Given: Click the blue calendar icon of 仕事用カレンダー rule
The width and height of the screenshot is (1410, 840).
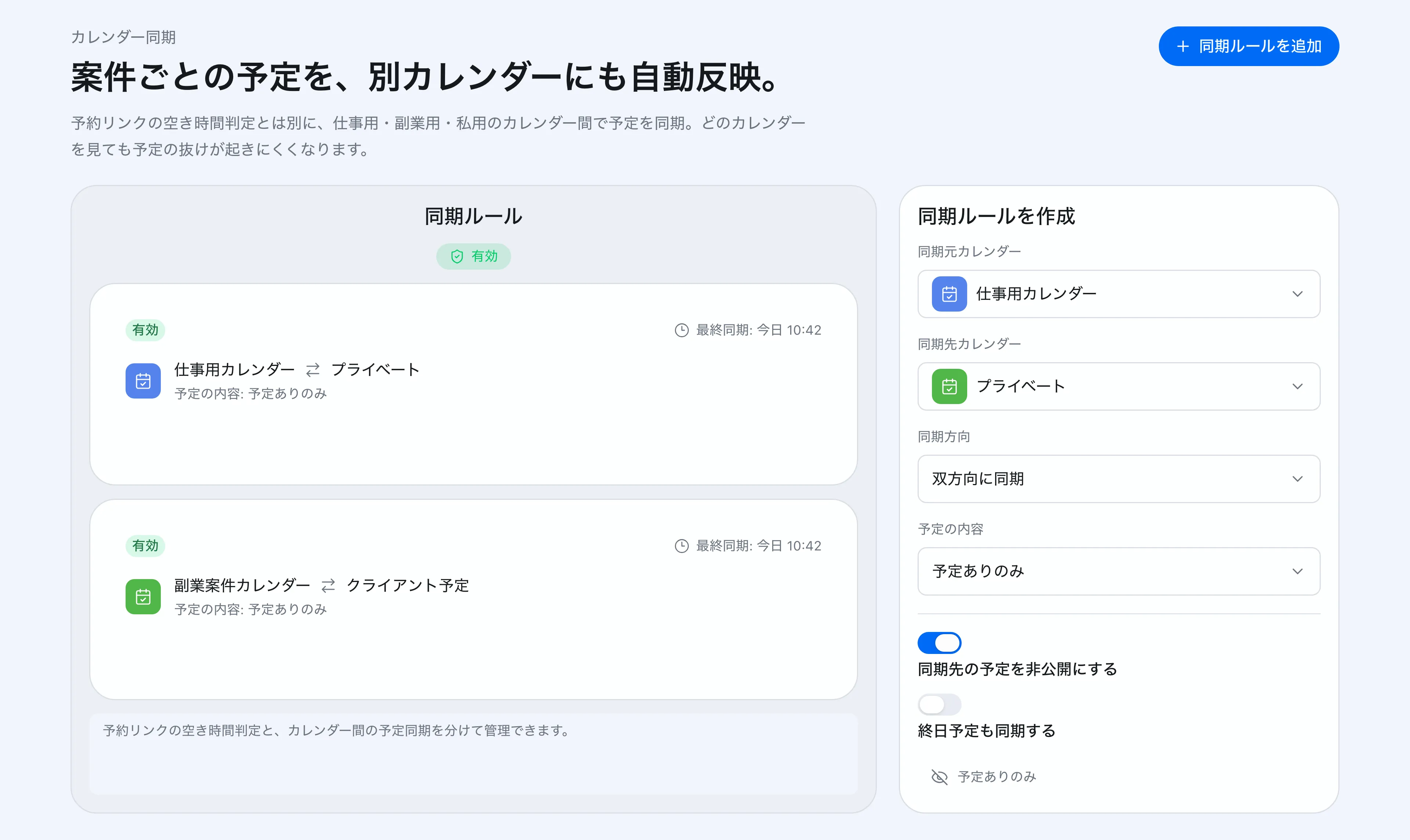Looking at the screenshot, I should [x=143, y=381].
